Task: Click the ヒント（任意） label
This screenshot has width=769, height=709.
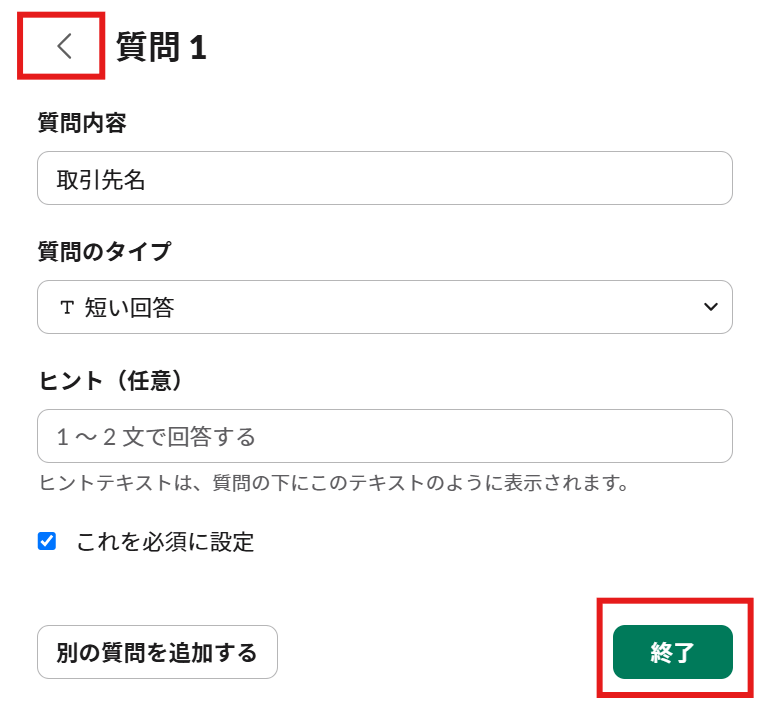Action: click(x=114, y=380)
